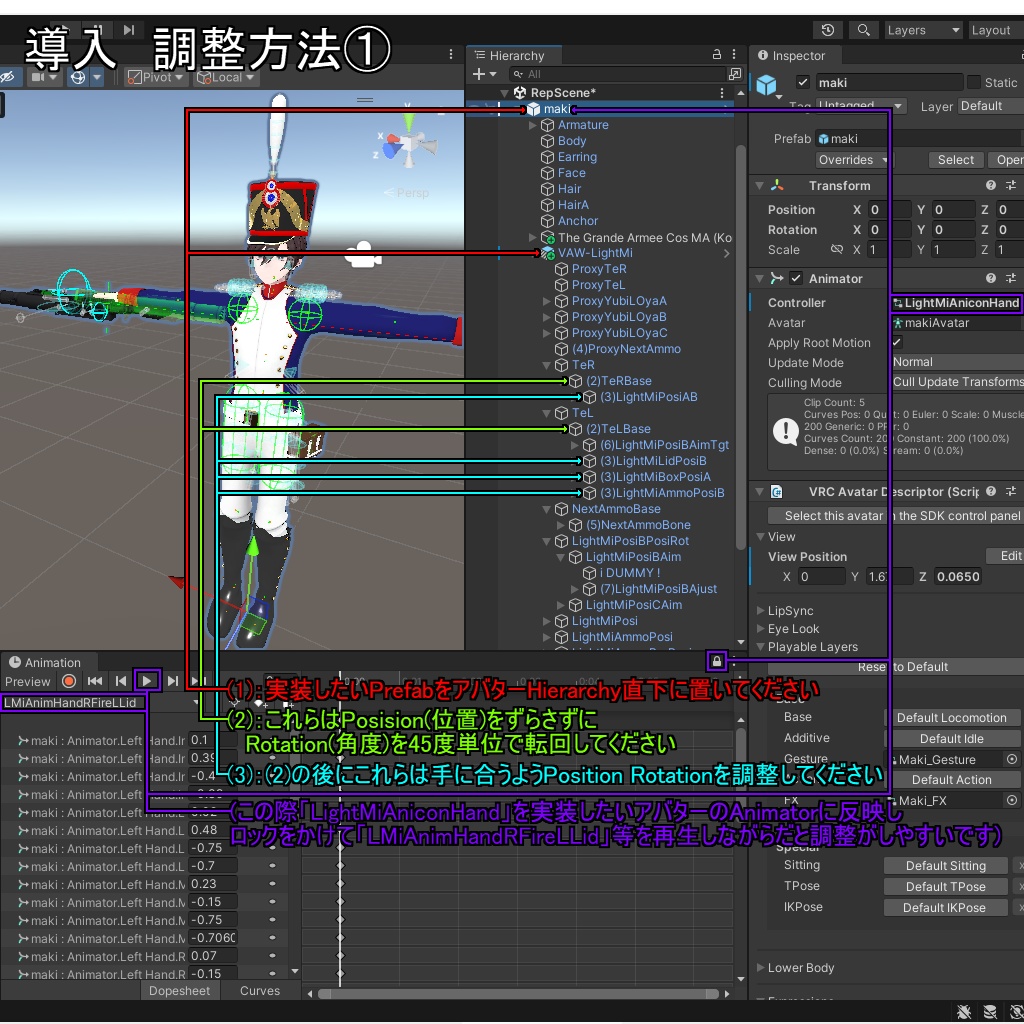Expand the Armature item in the Hierarchy
1024x1024 pixels.
531,125
